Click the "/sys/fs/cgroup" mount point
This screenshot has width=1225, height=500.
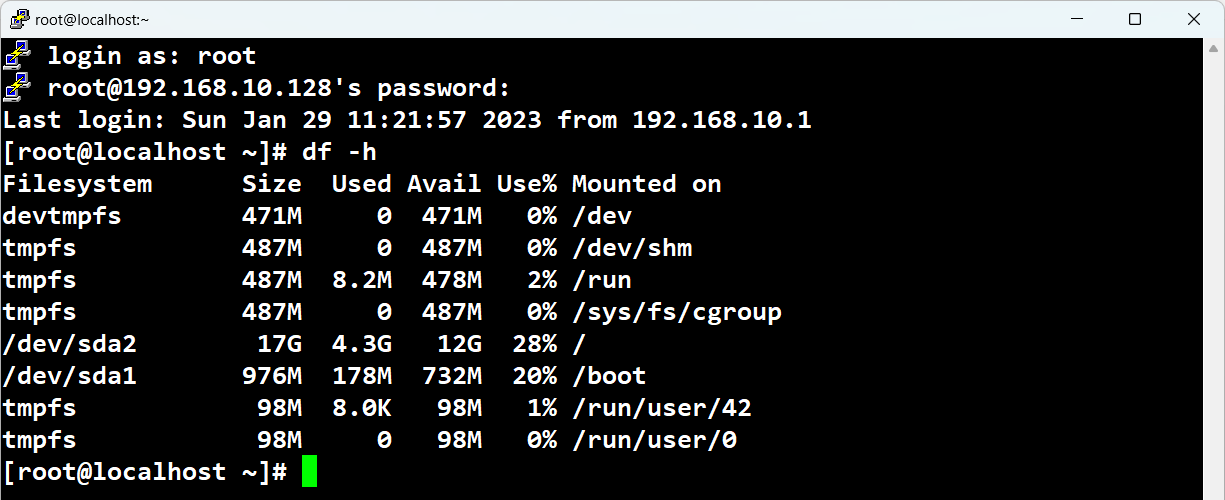[677, 312]
